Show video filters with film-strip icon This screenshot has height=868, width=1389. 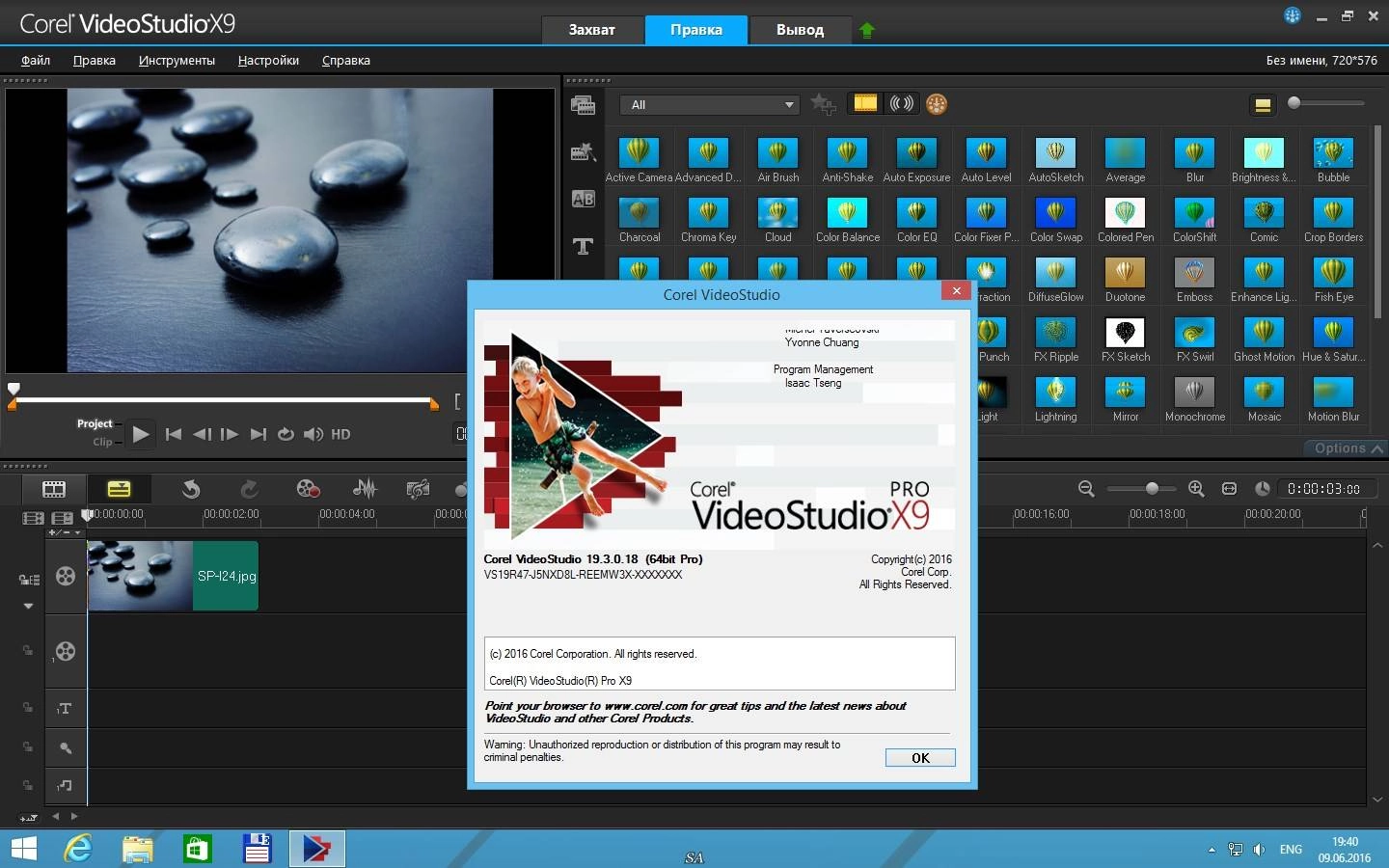pyautogui.click(x=865, y=103)
